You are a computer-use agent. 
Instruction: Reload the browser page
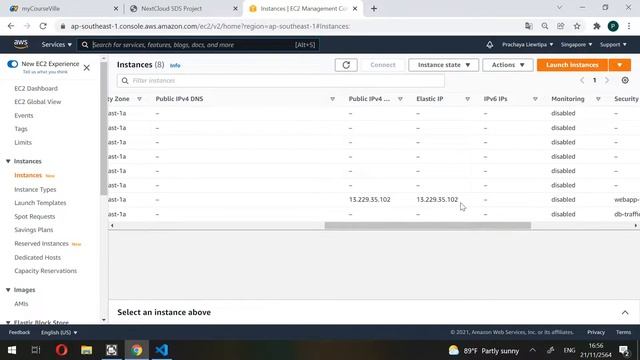click(x=43, y=26)
